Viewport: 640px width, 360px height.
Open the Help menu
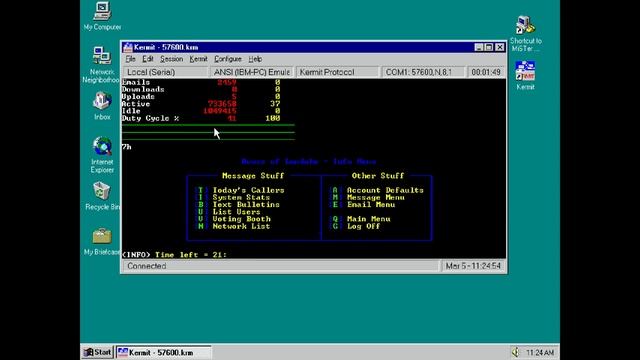click(x=255, y=59)
